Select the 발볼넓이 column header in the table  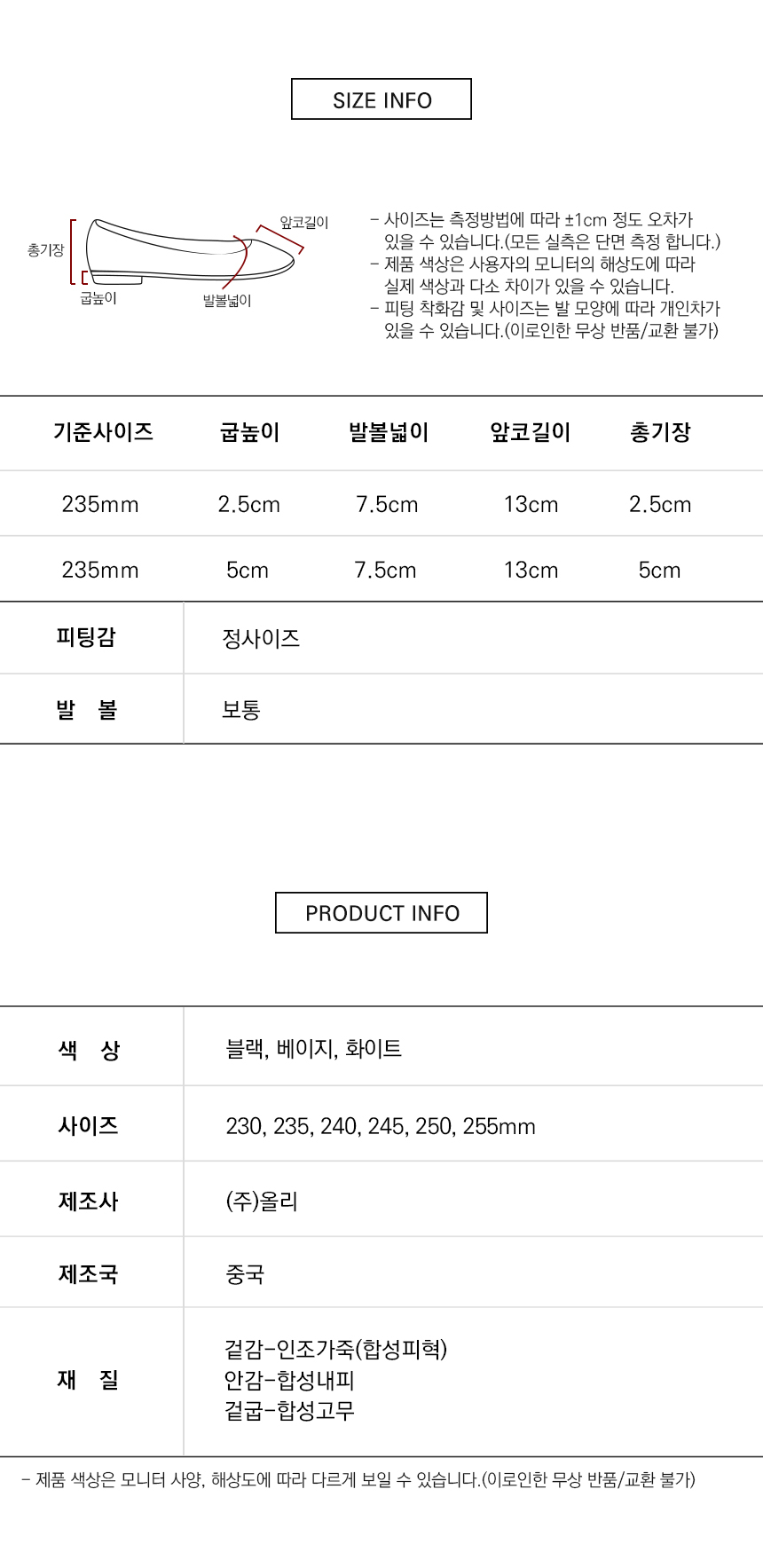(389, 432)
